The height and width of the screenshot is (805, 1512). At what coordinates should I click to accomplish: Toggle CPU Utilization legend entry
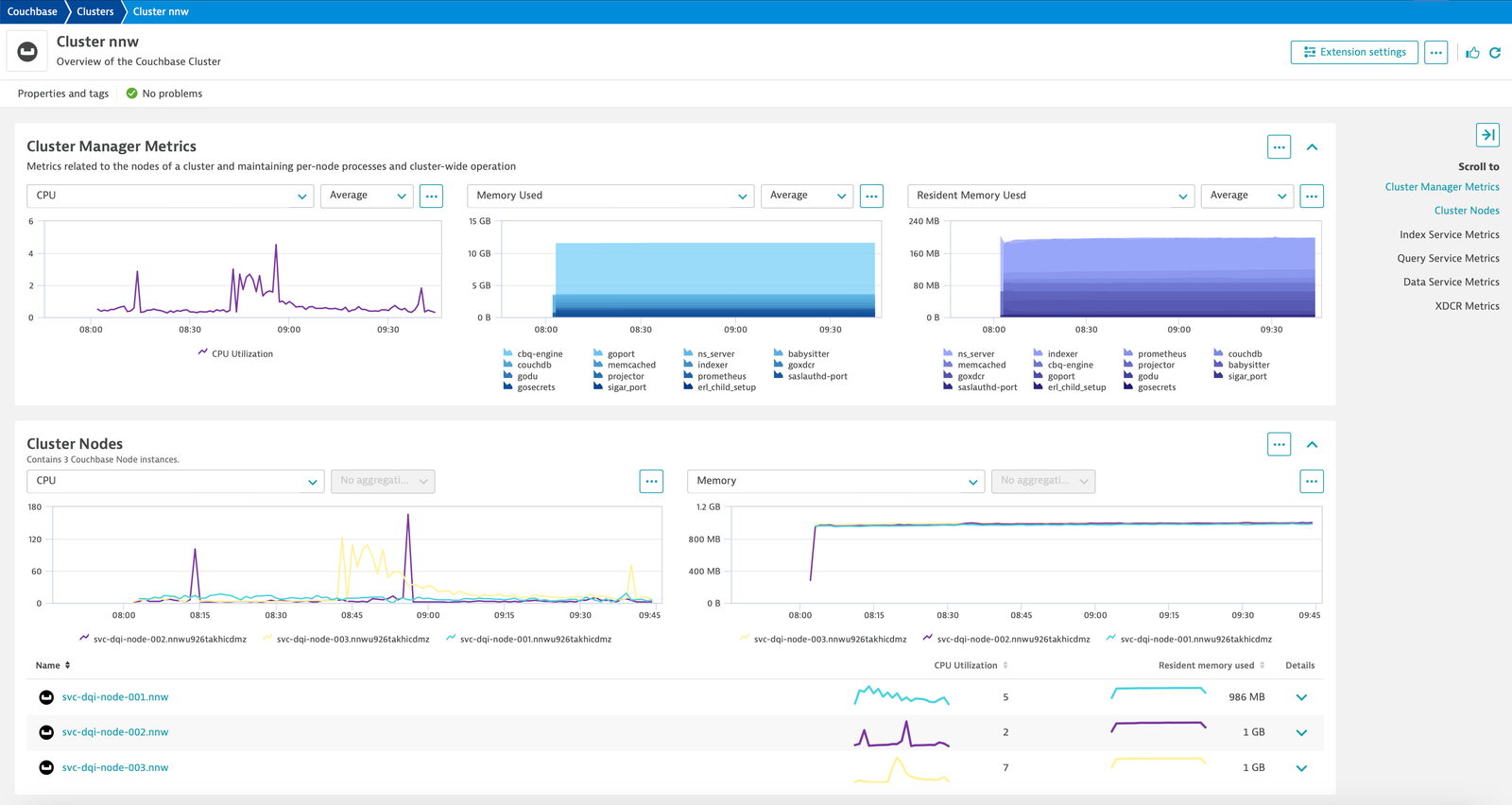click(x=235, y=353)
